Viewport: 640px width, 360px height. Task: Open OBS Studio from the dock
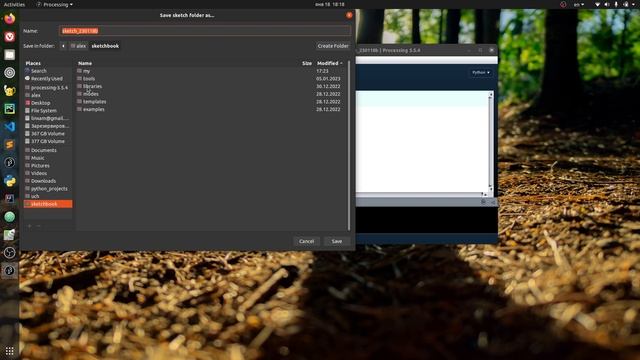click(x=9, y=252)
